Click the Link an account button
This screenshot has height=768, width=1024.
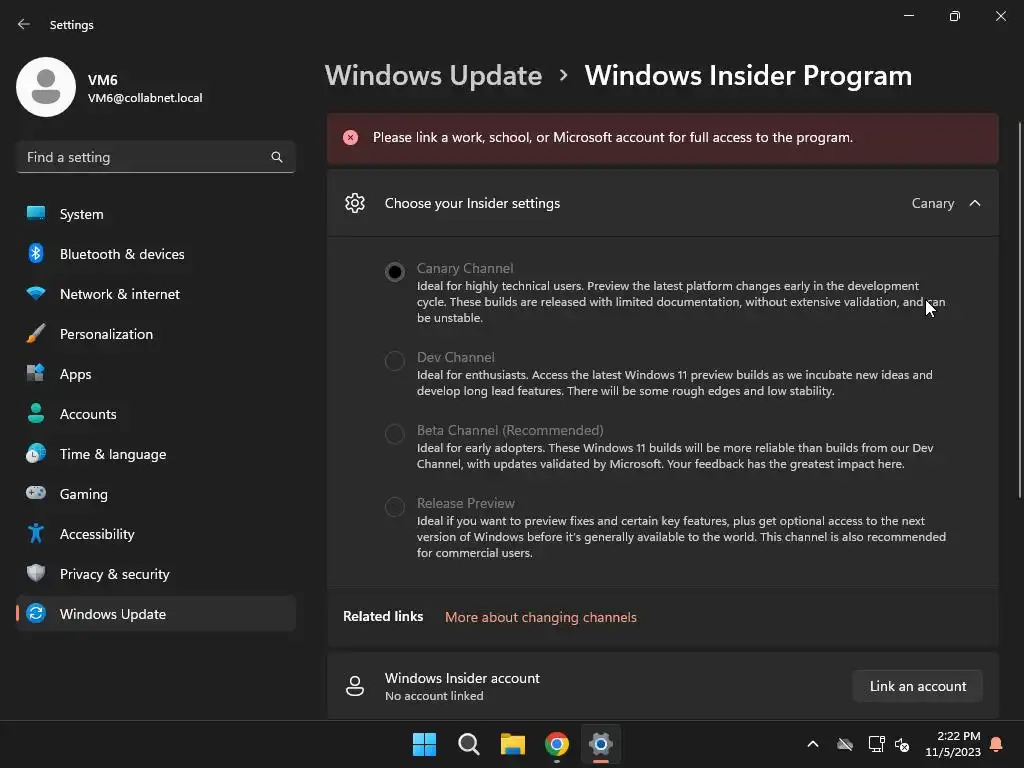[918, 686]
